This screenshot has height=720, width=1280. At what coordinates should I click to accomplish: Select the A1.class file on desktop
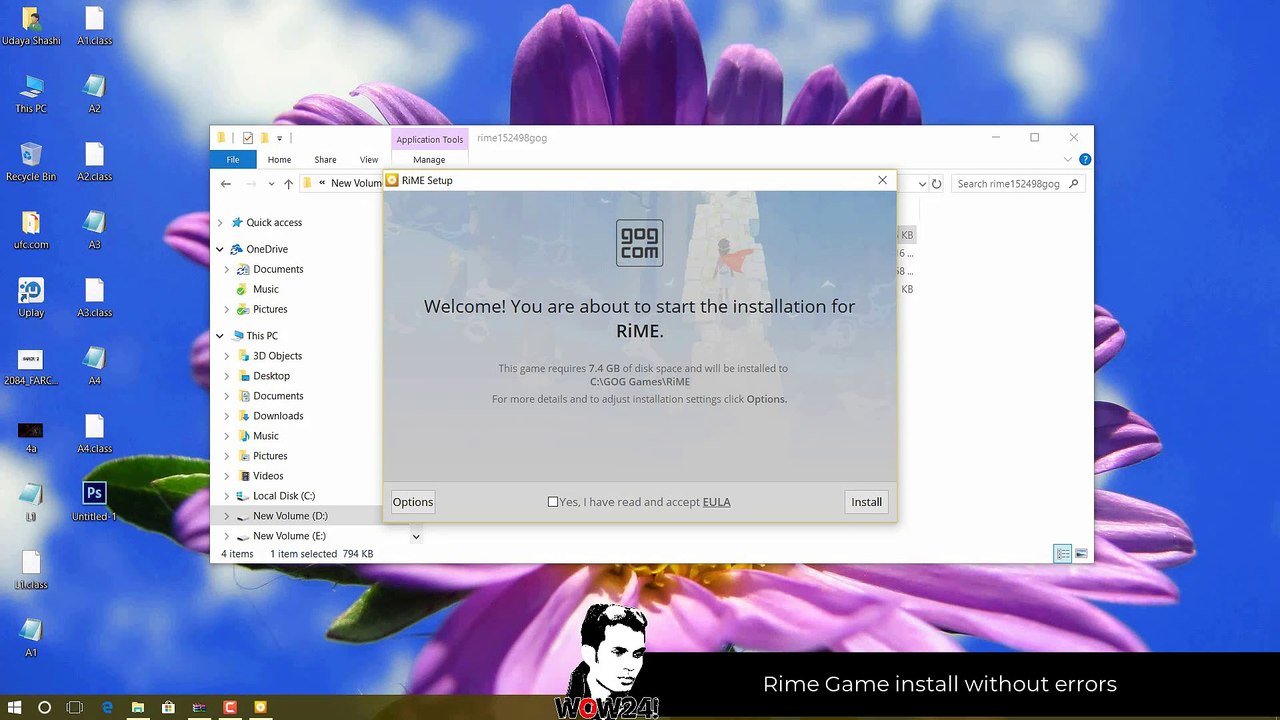coord(94,26)
